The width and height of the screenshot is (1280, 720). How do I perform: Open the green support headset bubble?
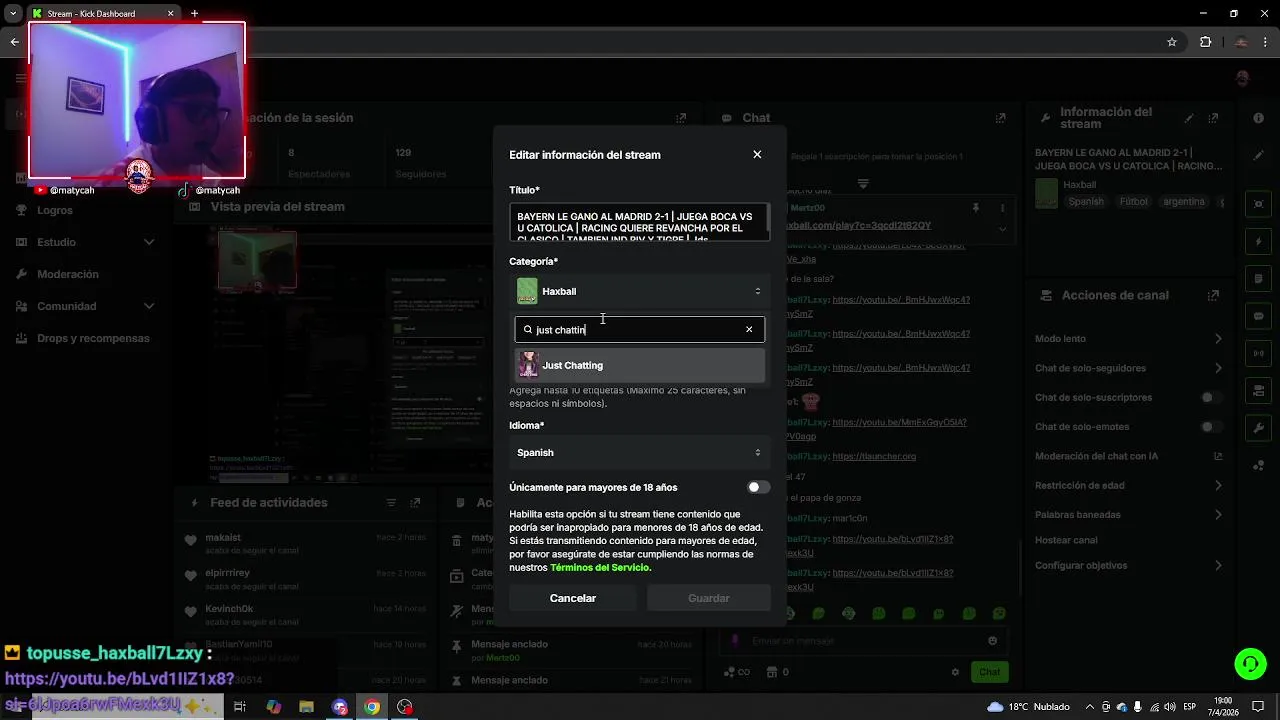(1249, 663)
